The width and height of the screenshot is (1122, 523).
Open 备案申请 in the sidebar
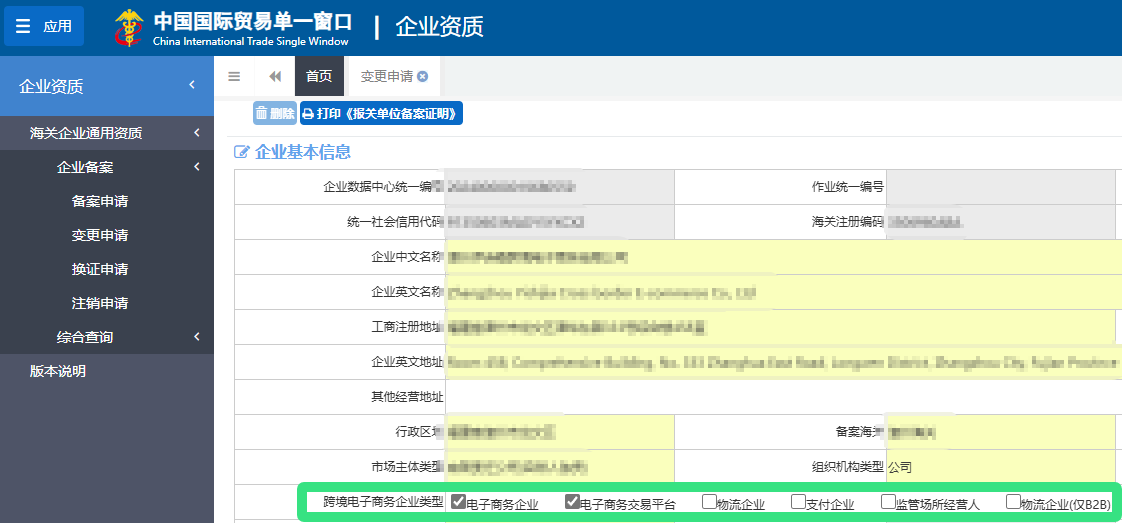[x=100, y=201]
